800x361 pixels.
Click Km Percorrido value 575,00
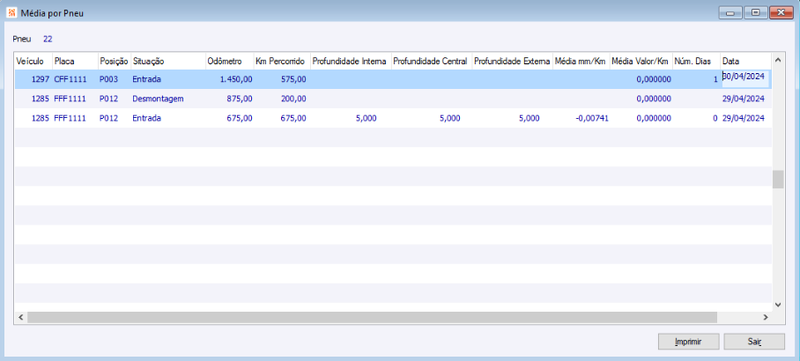[282, 80]
